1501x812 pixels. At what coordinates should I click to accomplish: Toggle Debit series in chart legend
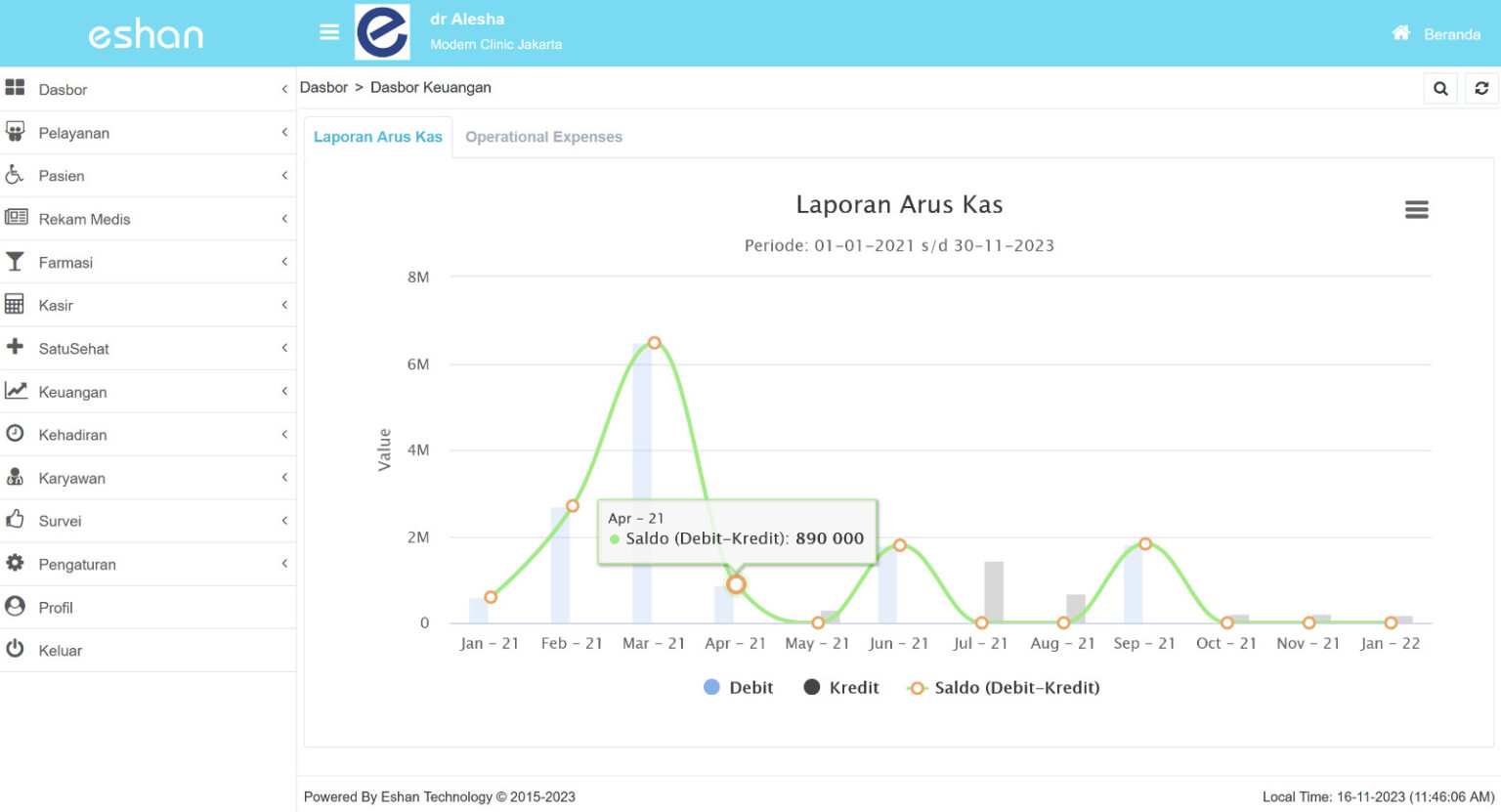[x=738, y=688]
